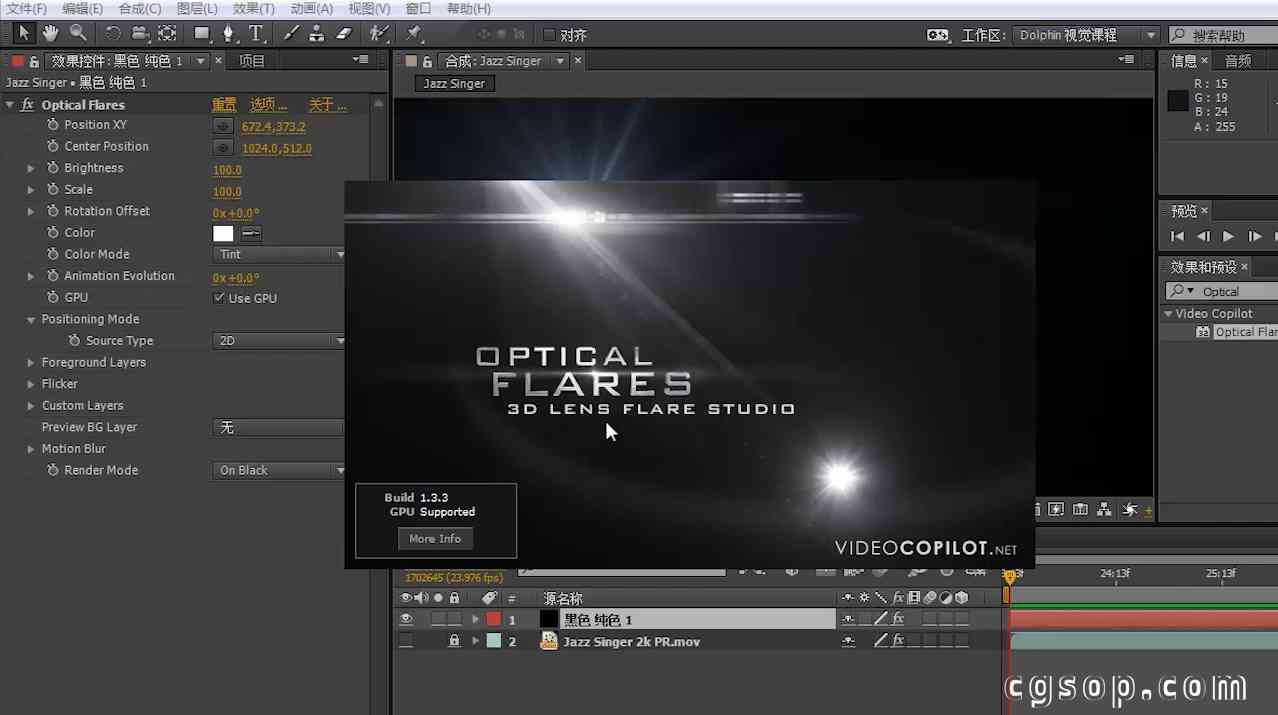Select the Type text tool
The height and width of the screenshot is (715, 1278).
256,34
